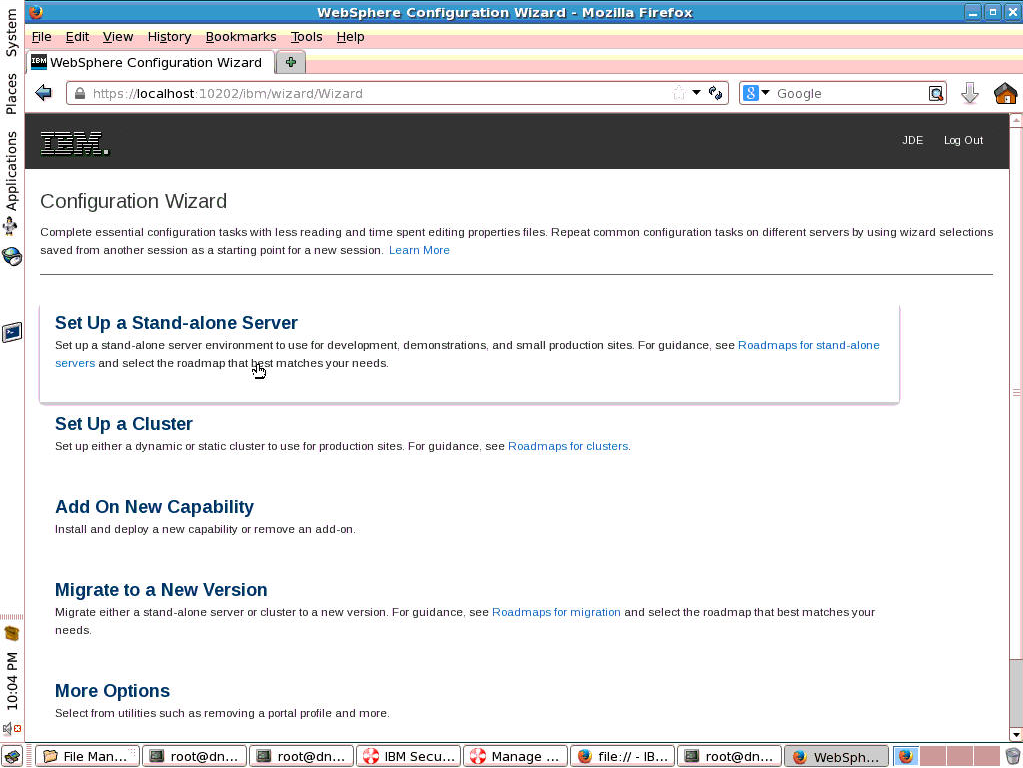Open Roadmaps for stand-alone servers link
The image size is (1023, 768).
(808, 345)
